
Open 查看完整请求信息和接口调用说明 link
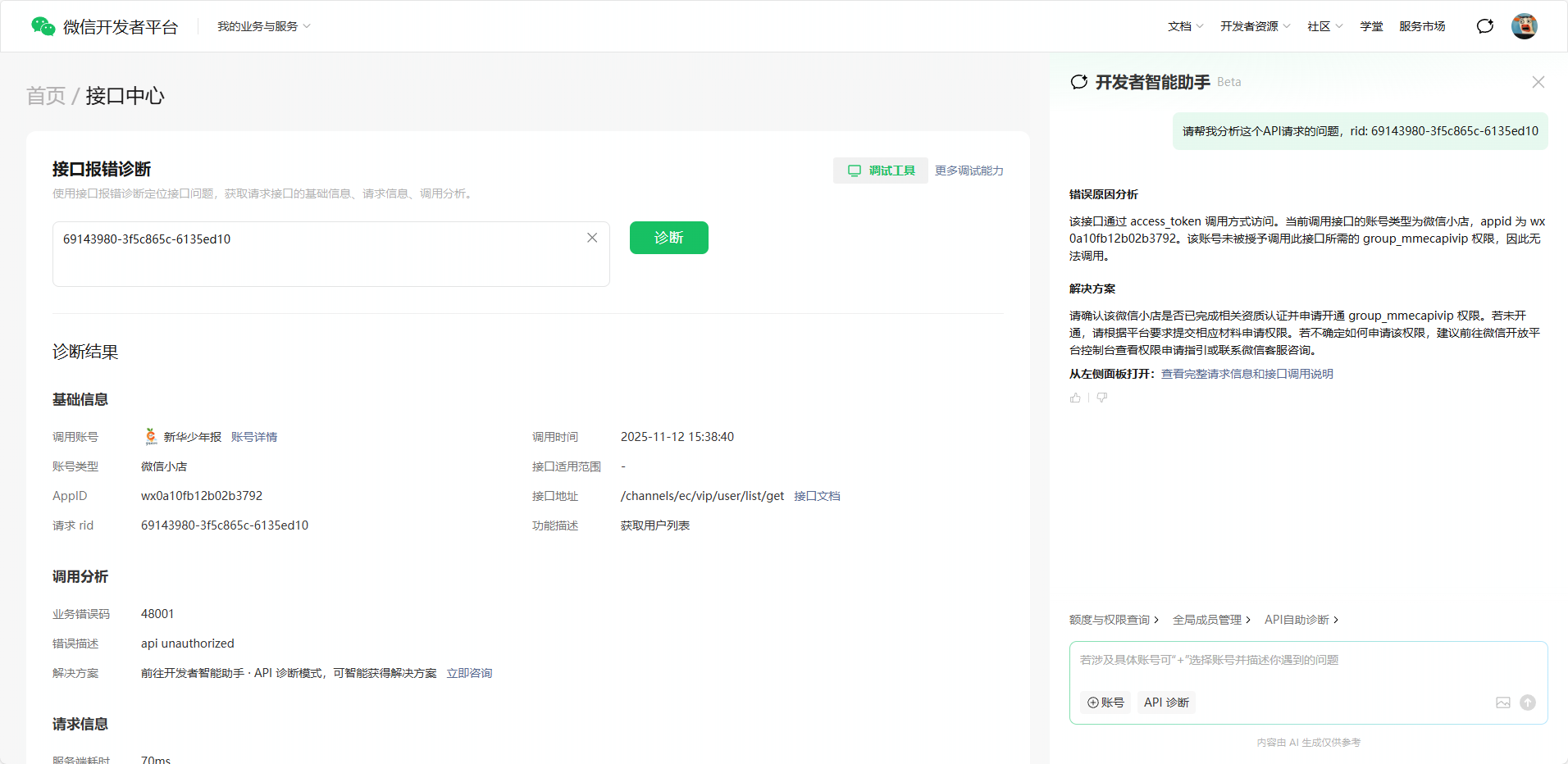tap(1247, 374)
